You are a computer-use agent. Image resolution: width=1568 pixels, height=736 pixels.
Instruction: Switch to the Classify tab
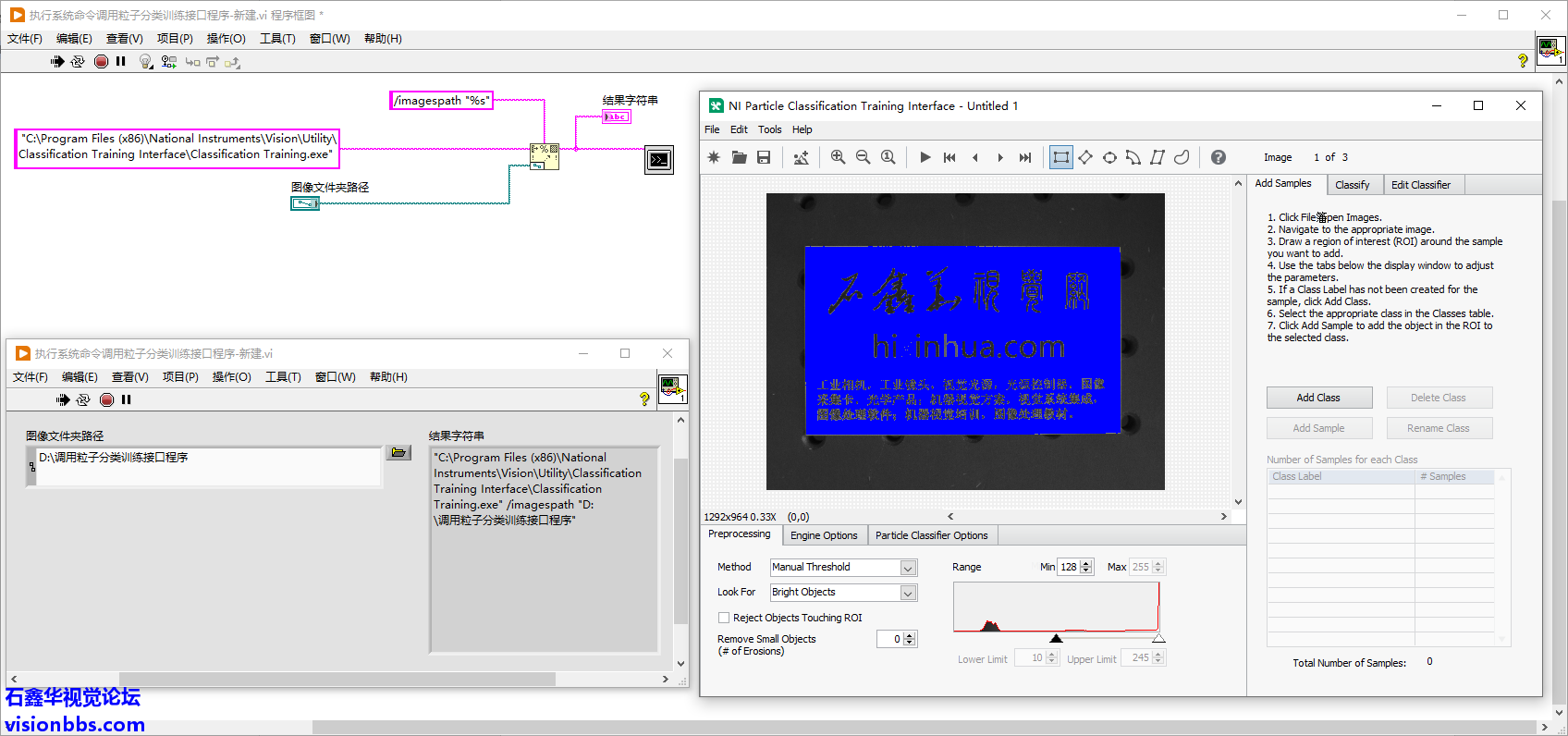[x=1352, y=185]
